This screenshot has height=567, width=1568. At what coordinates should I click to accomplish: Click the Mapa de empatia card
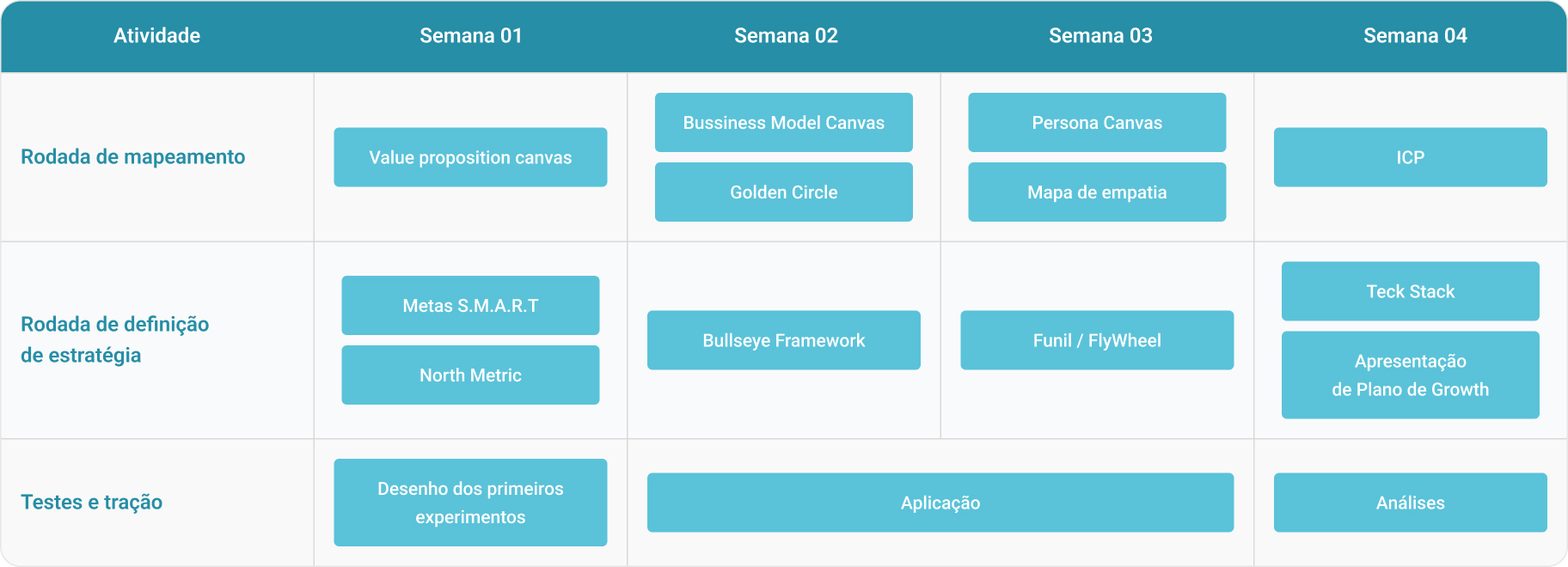[1097, 192]
